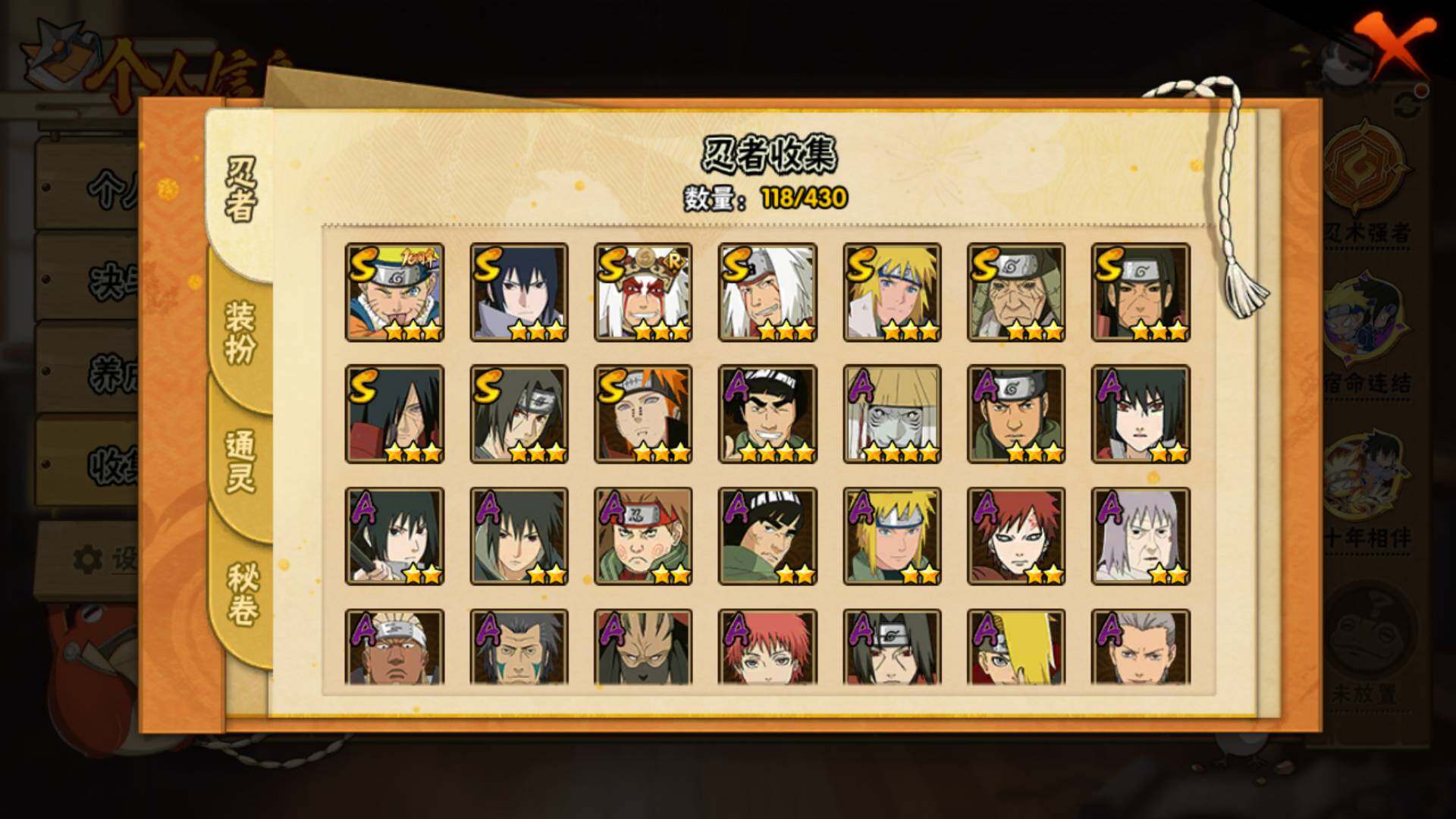Select the 忍者 ninja tab

(240, 190)
